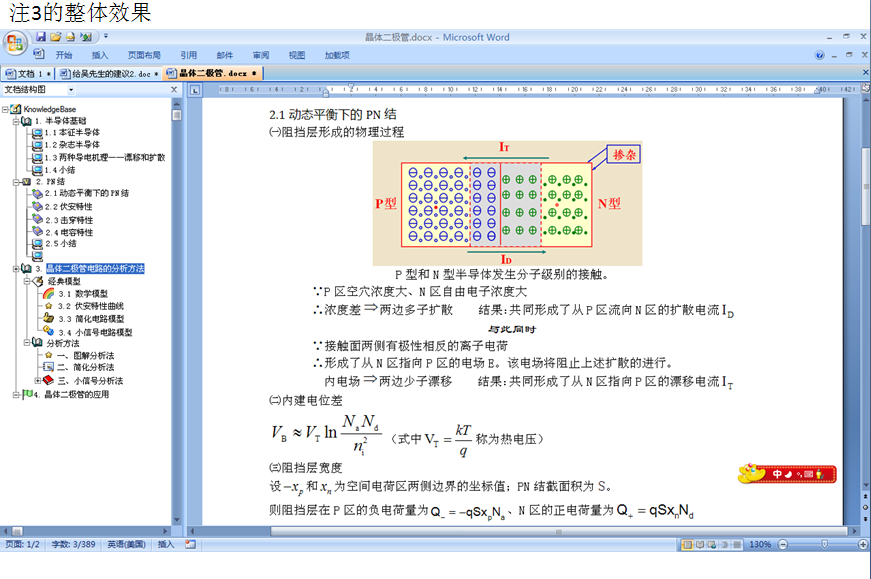Click the 130% zoom level button
The width and height of the screenshot is (871, 579).
coord(760,545)
